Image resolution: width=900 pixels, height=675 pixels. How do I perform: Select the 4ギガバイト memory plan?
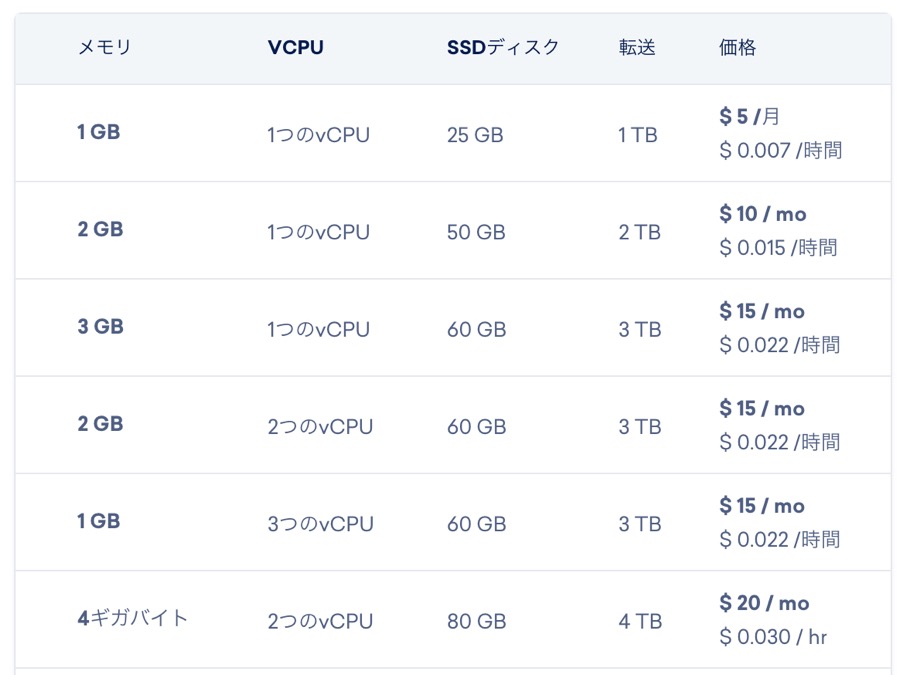point(133,618)
